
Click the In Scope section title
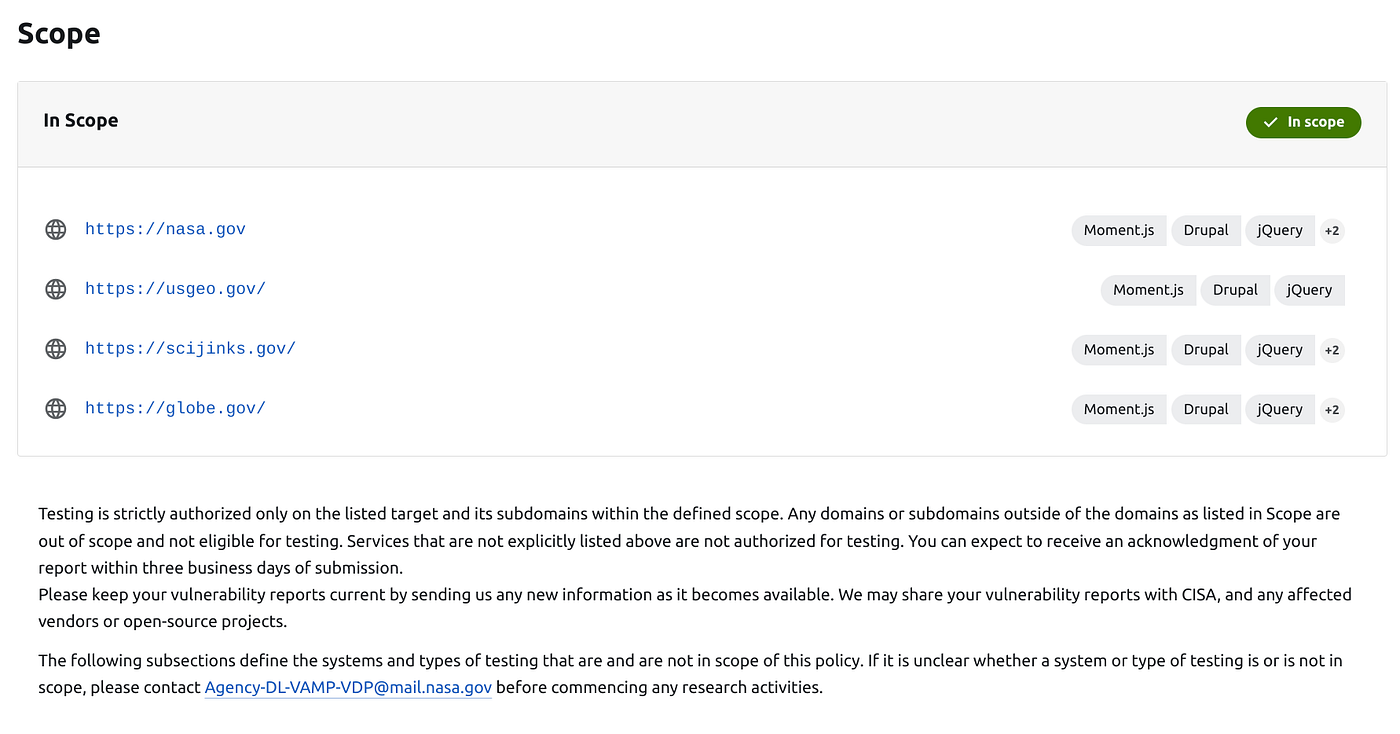pyautogui.click(x=81, y=120)
